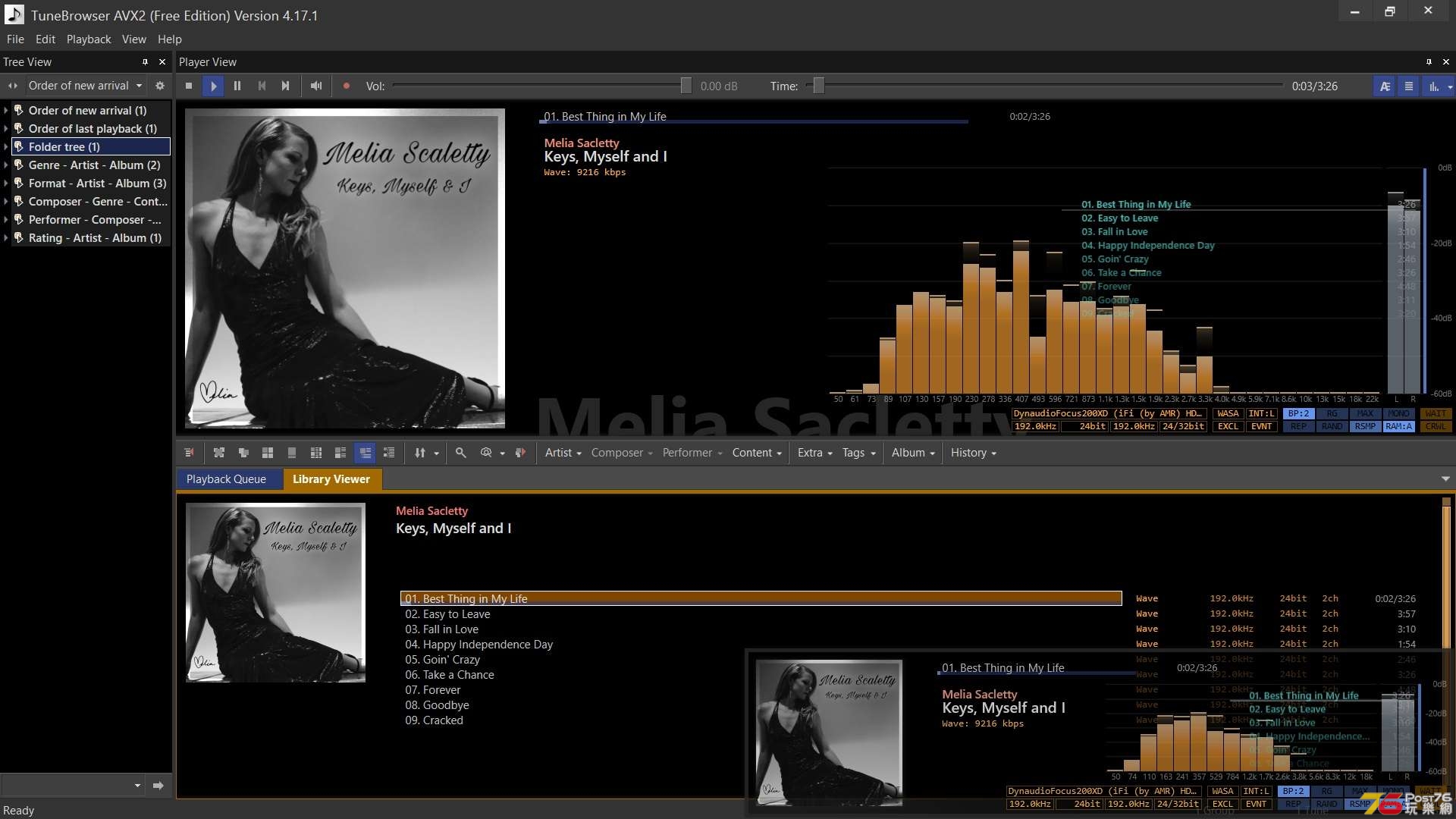Click the stacked-squares icon in library toolbar

(x=243, y=453)
